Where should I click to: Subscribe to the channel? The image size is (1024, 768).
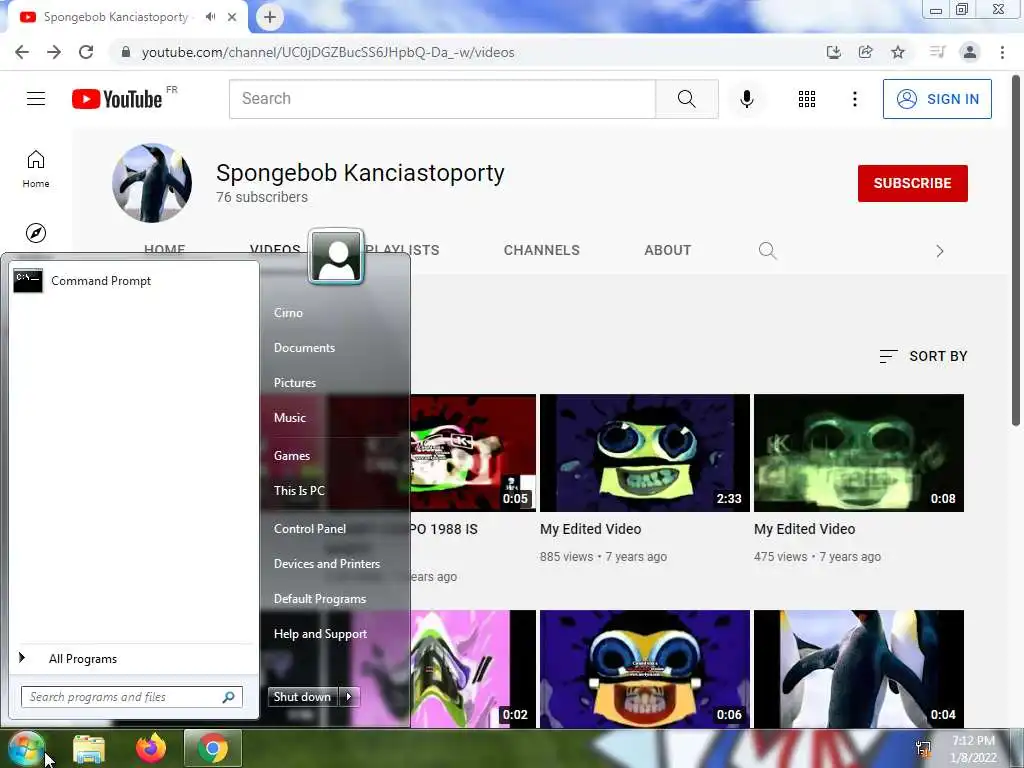[x=912, y=184]
